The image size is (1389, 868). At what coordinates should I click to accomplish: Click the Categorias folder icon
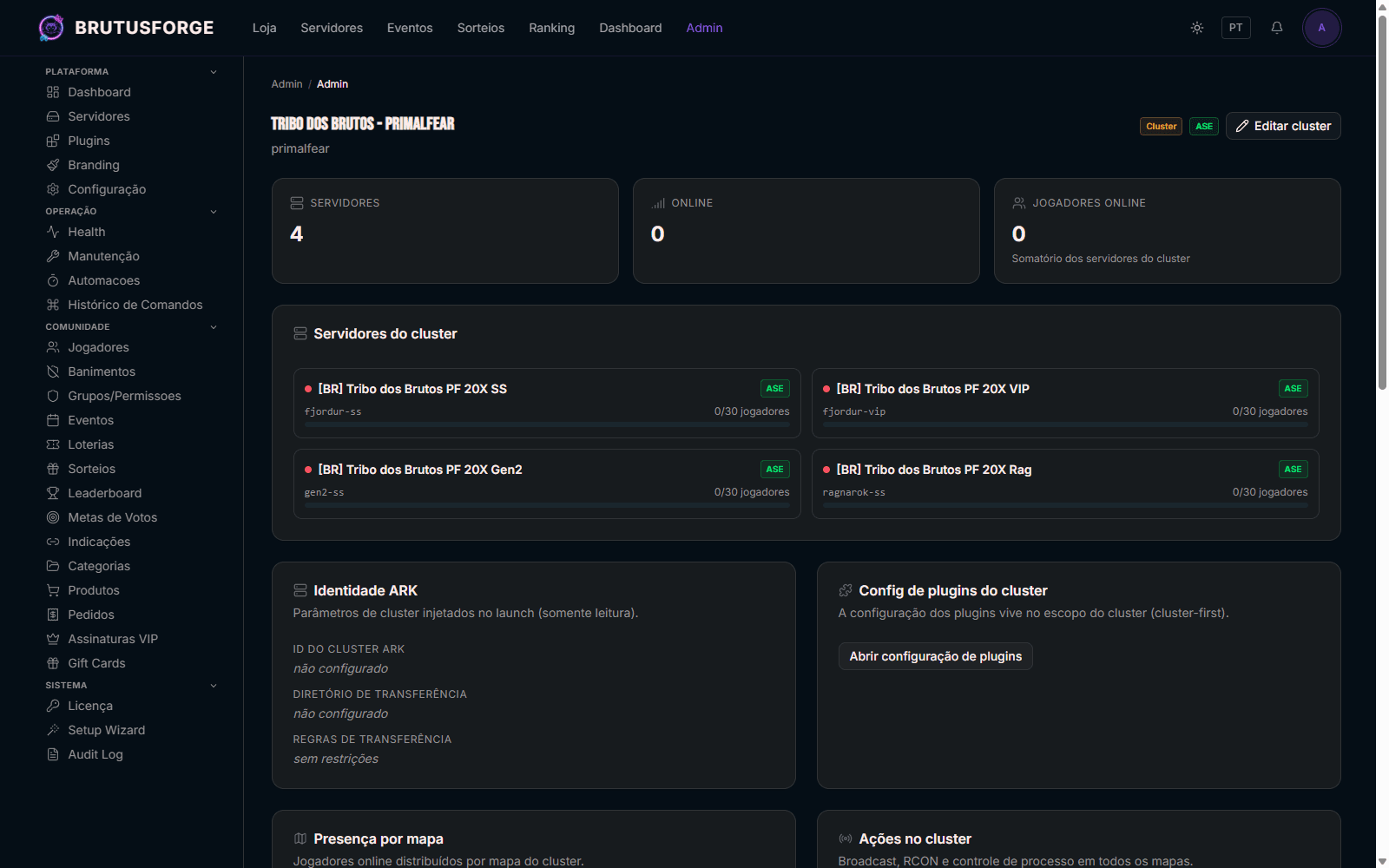[53, 566]
